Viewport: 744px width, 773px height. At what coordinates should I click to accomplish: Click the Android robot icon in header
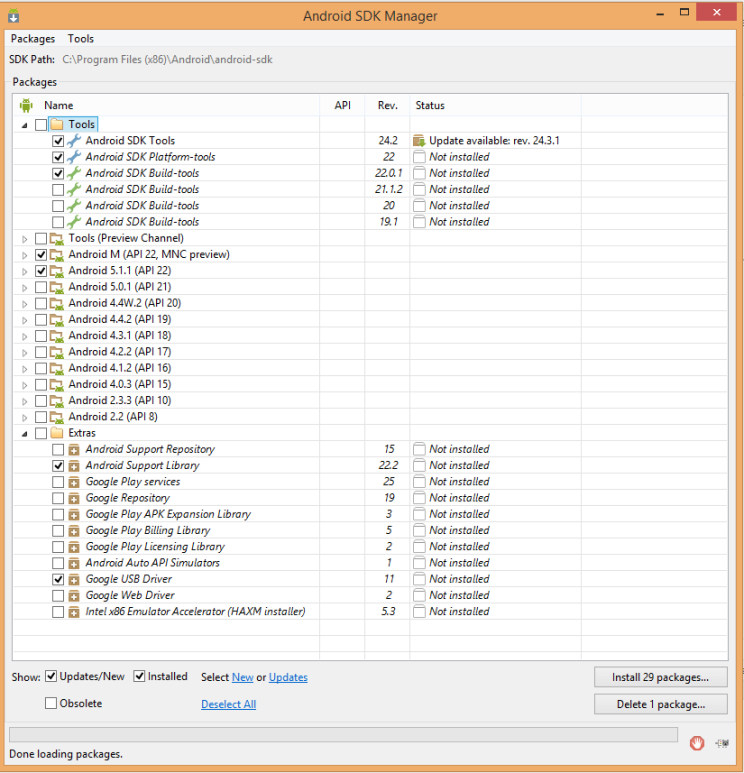[x=26, y=105]
